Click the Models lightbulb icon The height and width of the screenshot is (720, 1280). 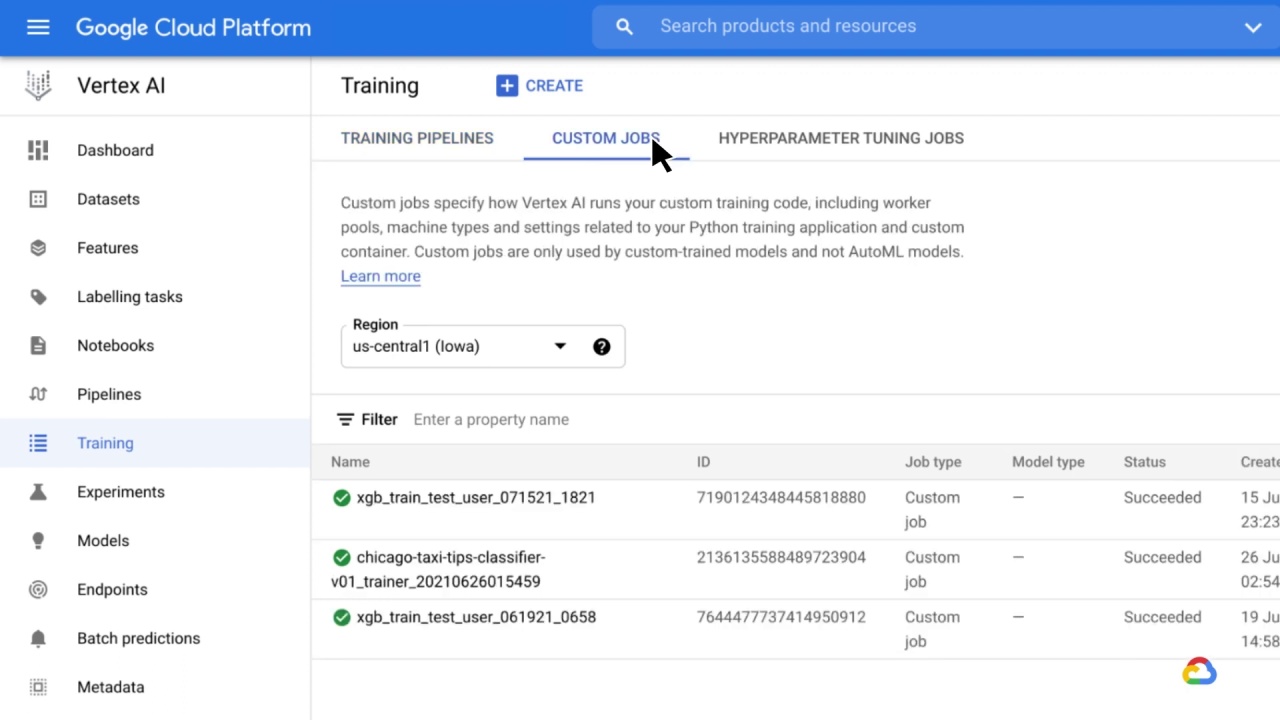38,541
